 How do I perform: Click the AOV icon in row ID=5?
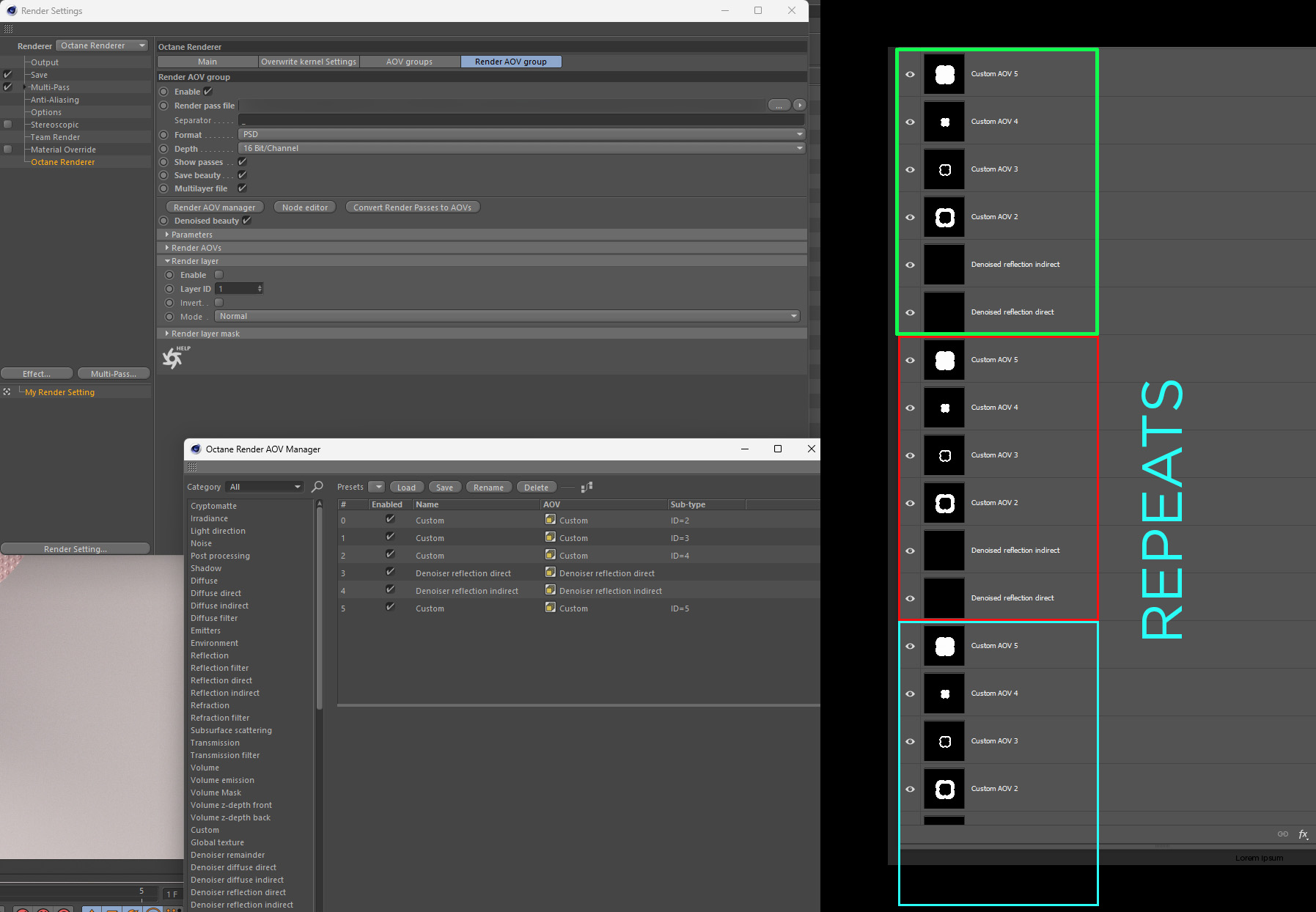pyautogui.click(x=551, y=608)
